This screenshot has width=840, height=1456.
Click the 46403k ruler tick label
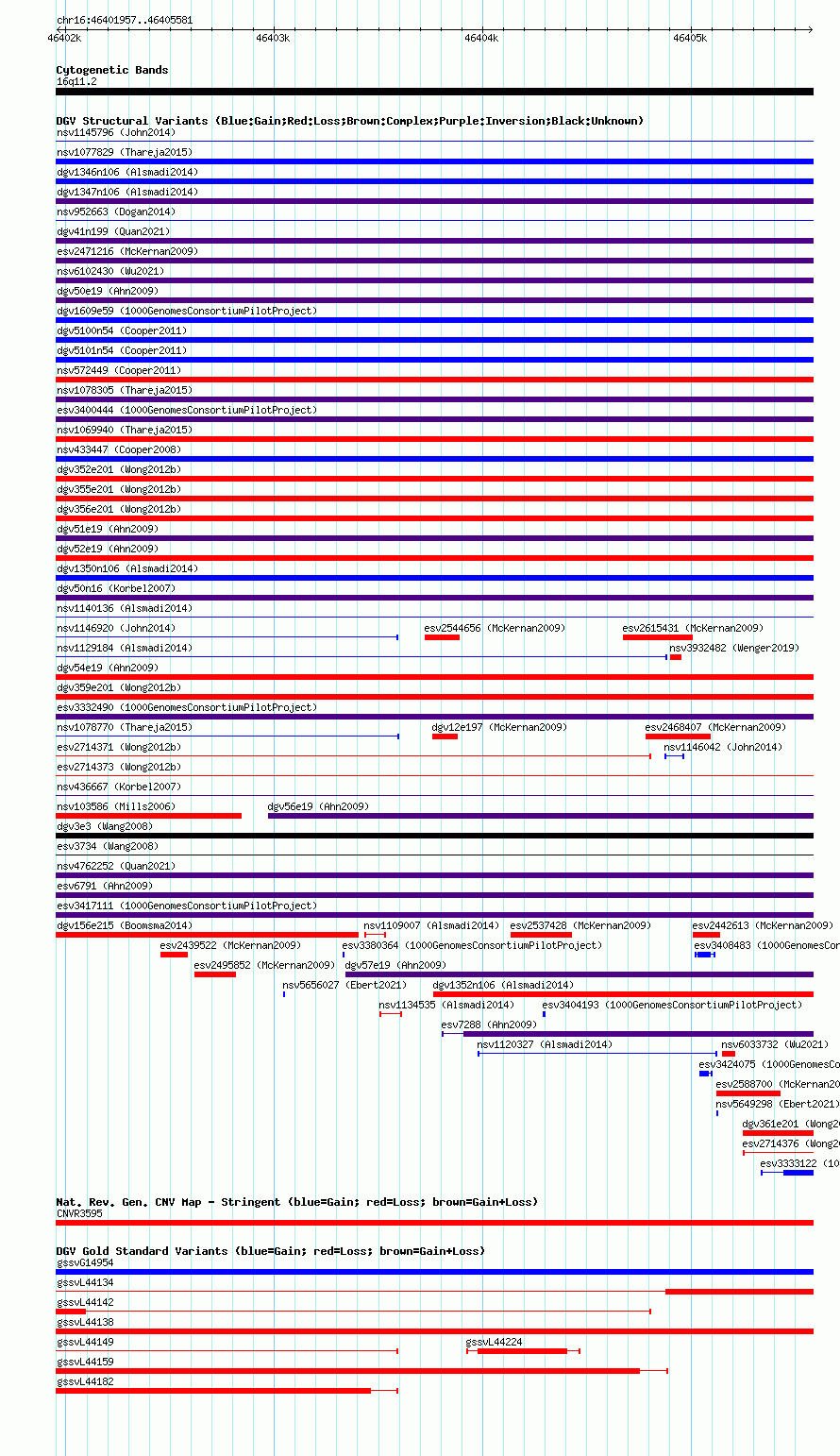273,38
